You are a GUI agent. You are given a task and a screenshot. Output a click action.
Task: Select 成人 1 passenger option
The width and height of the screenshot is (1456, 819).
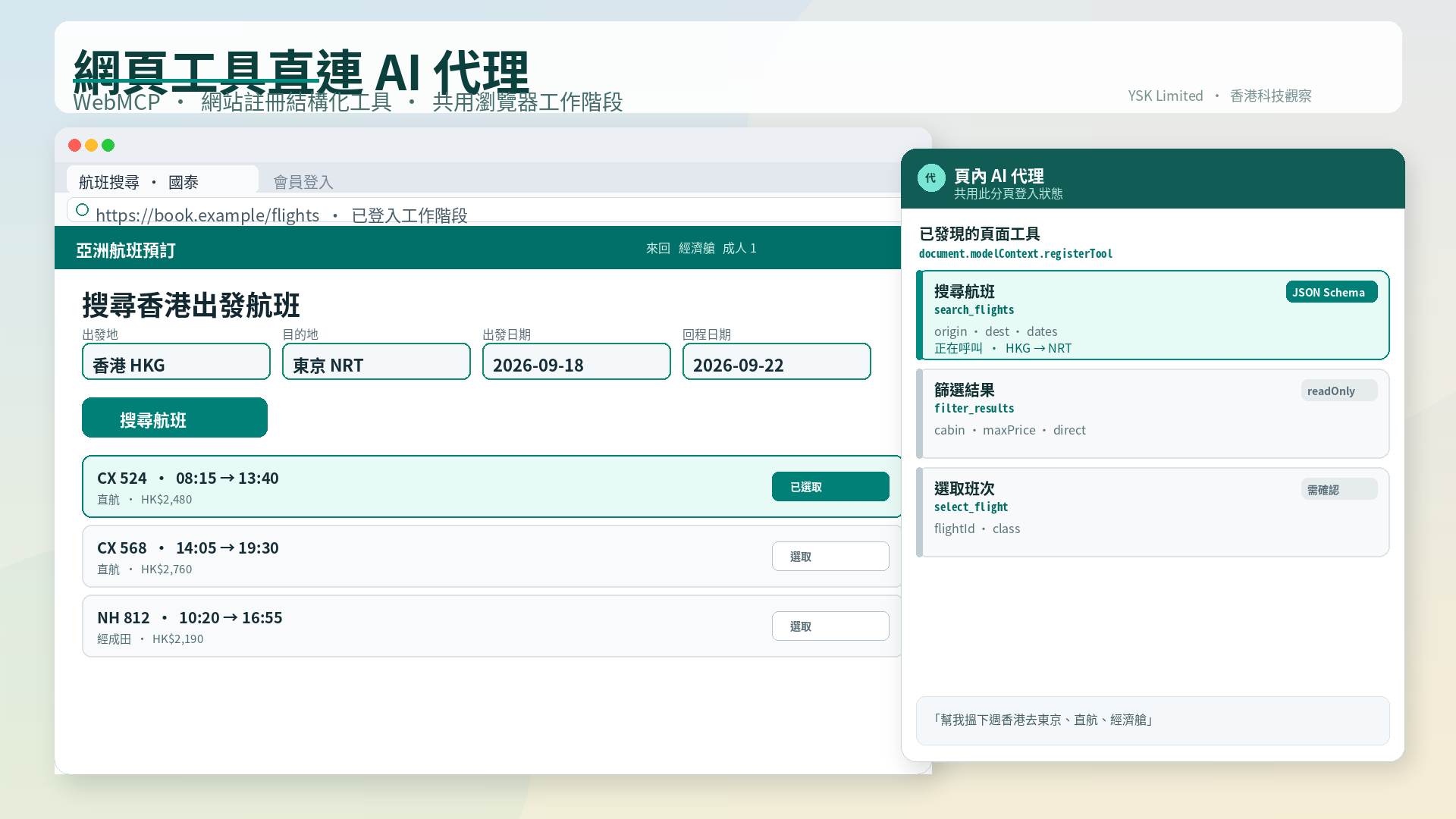tap(739, 248)
